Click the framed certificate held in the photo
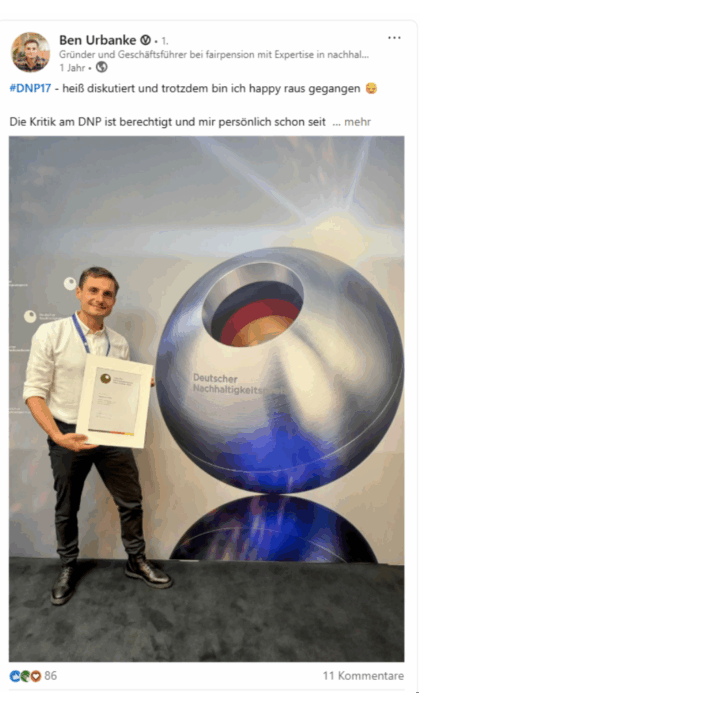Image resolution: width=705 pixels, height=705 pixels. [x=115, y=402]
